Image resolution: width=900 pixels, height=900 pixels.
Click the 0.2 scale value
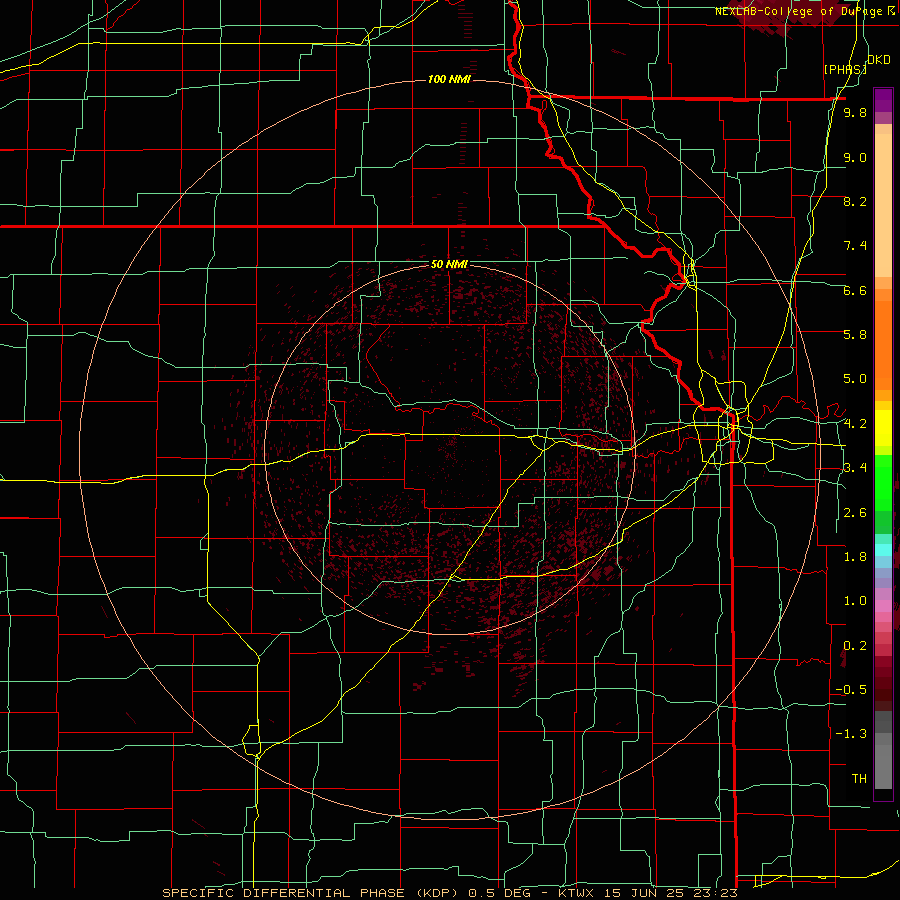pyautogui.click(x=855, y=646)
